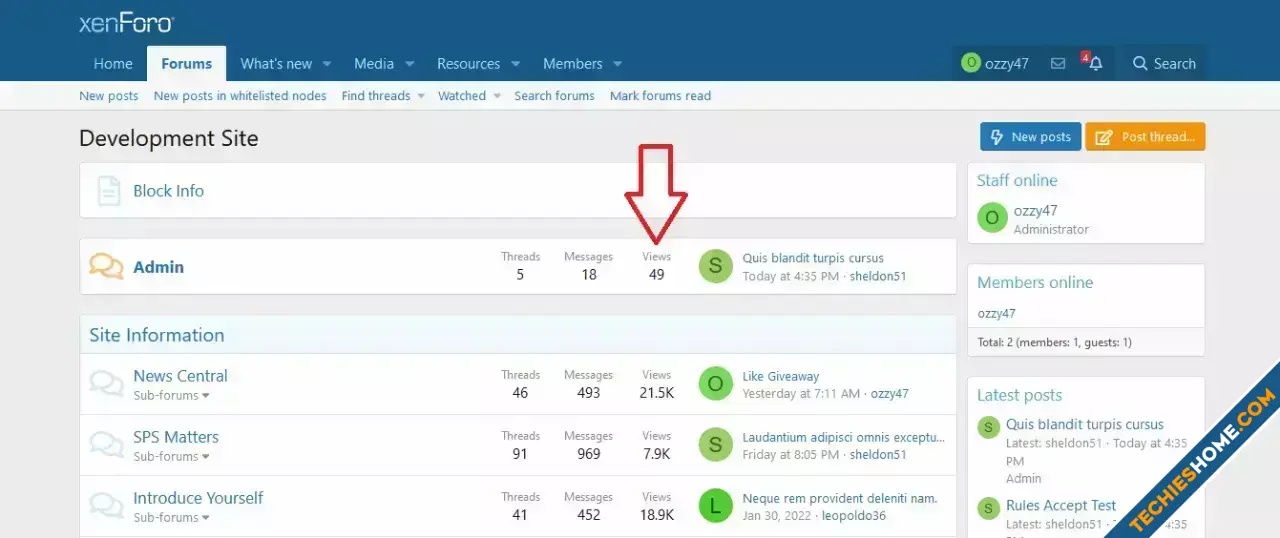Click Total members and guests line
The width and height of the screenshot is (1280, 538).
point(1054,342)
